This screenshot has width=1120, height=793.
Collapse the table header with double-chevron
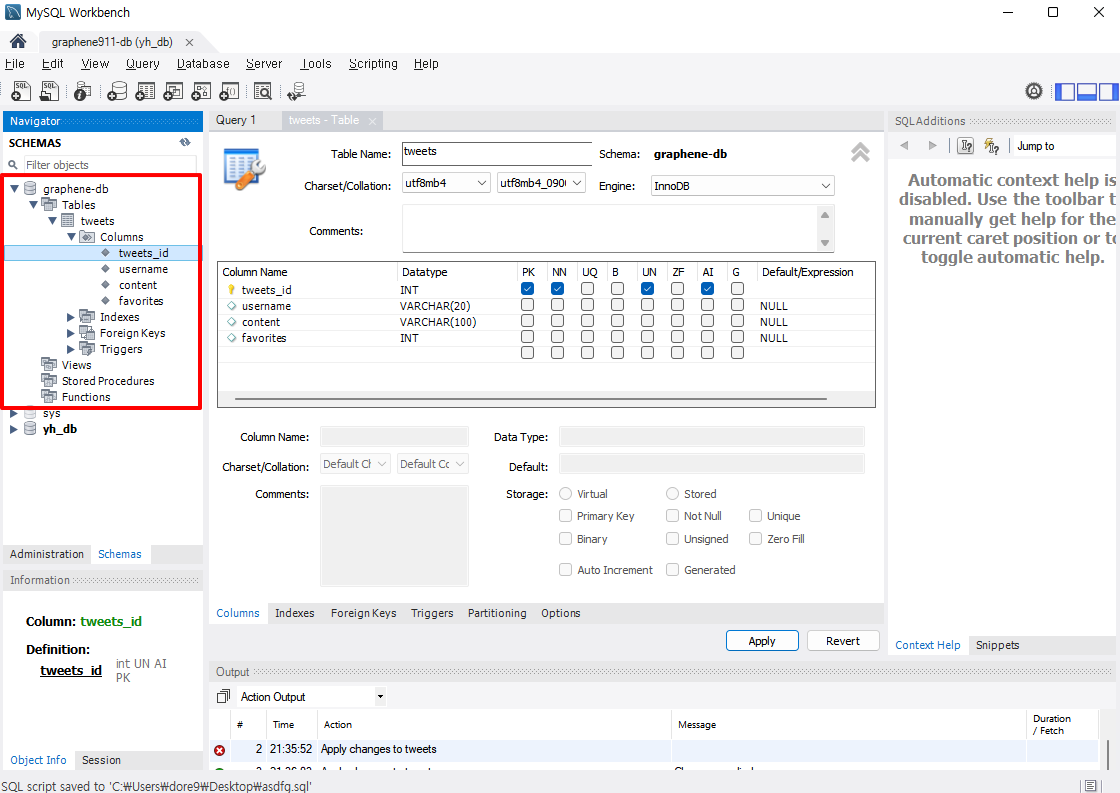pos(860,152)
